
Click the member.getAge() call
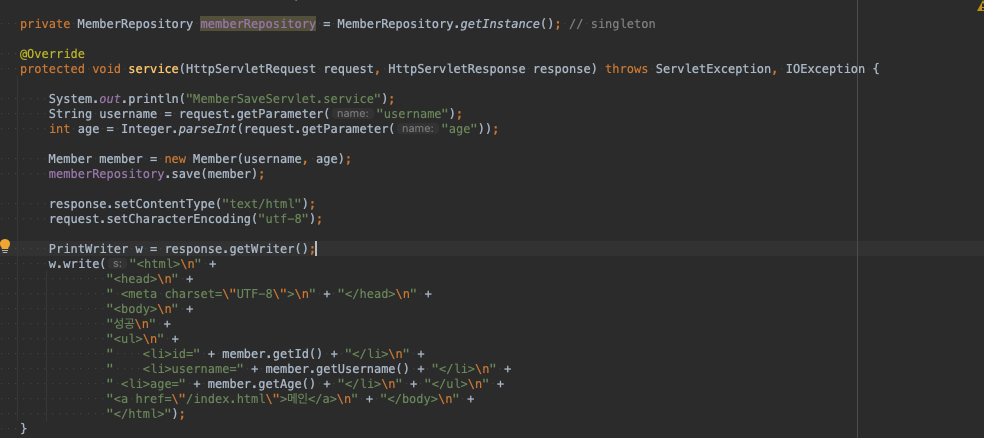[x=262, y=384]
